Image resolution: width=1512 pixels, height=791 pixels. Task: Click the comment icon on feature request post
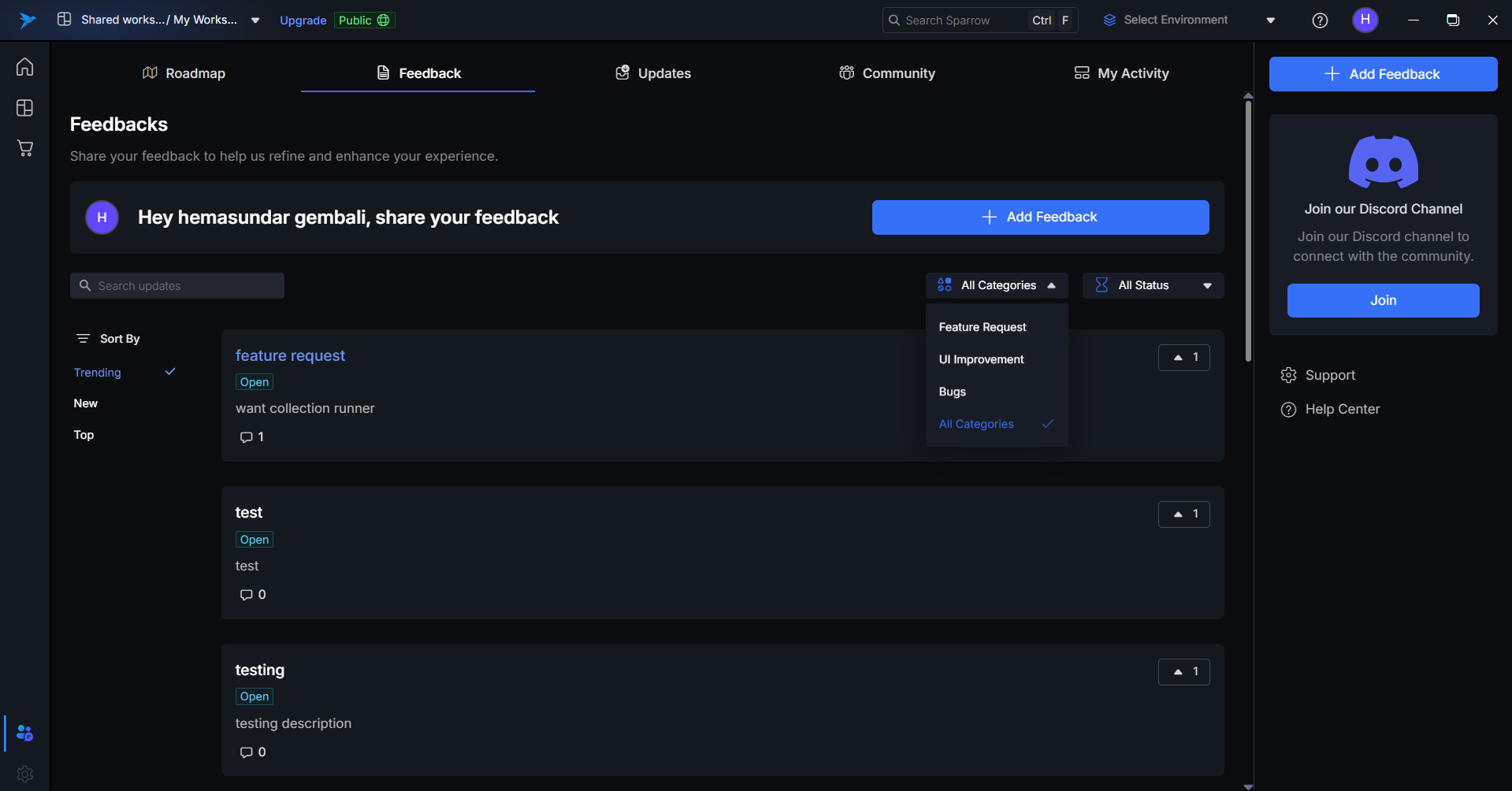(x=247, y=437)
